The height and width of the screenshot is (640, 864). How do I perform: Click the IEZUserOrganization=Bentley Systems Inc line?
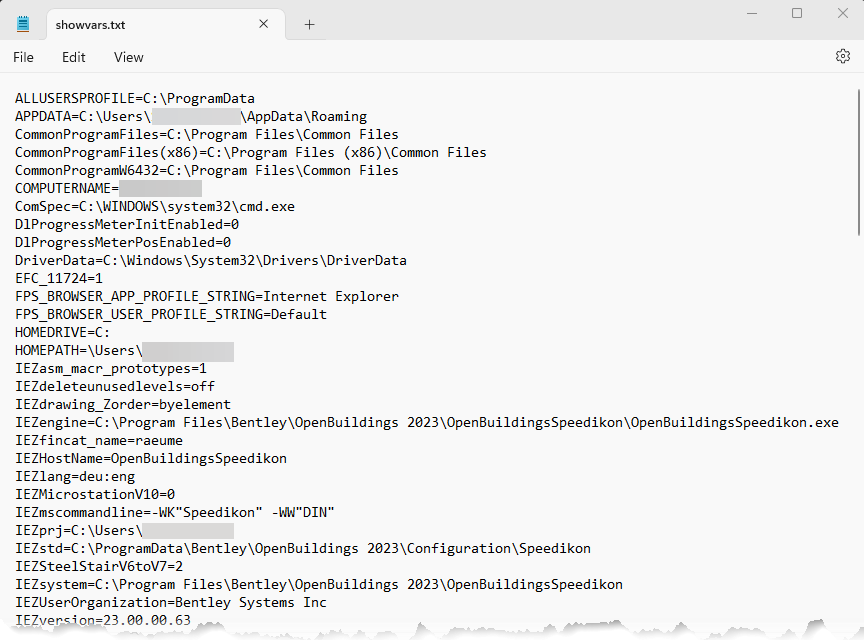pos(171,603)
